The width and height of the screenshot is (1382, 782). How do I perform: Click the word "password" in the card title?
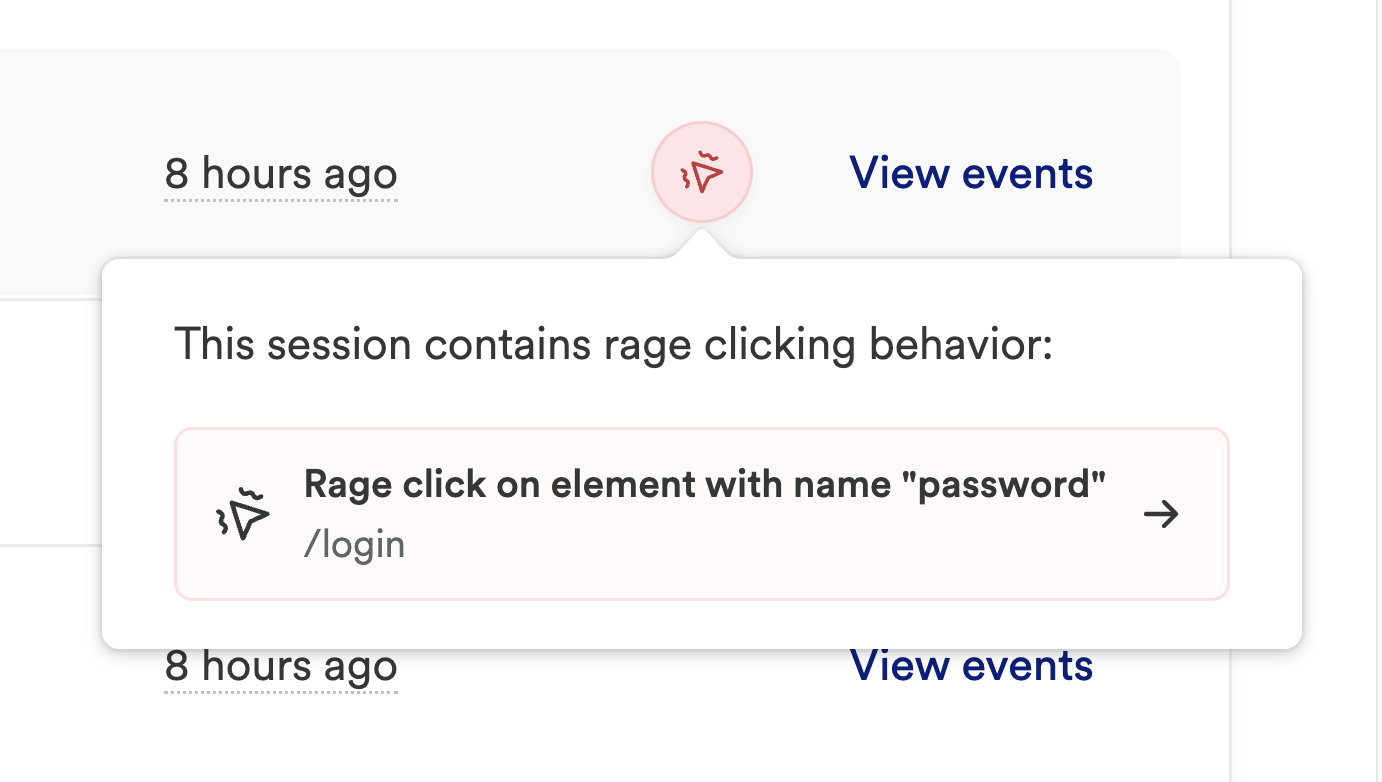(1022, 485)
